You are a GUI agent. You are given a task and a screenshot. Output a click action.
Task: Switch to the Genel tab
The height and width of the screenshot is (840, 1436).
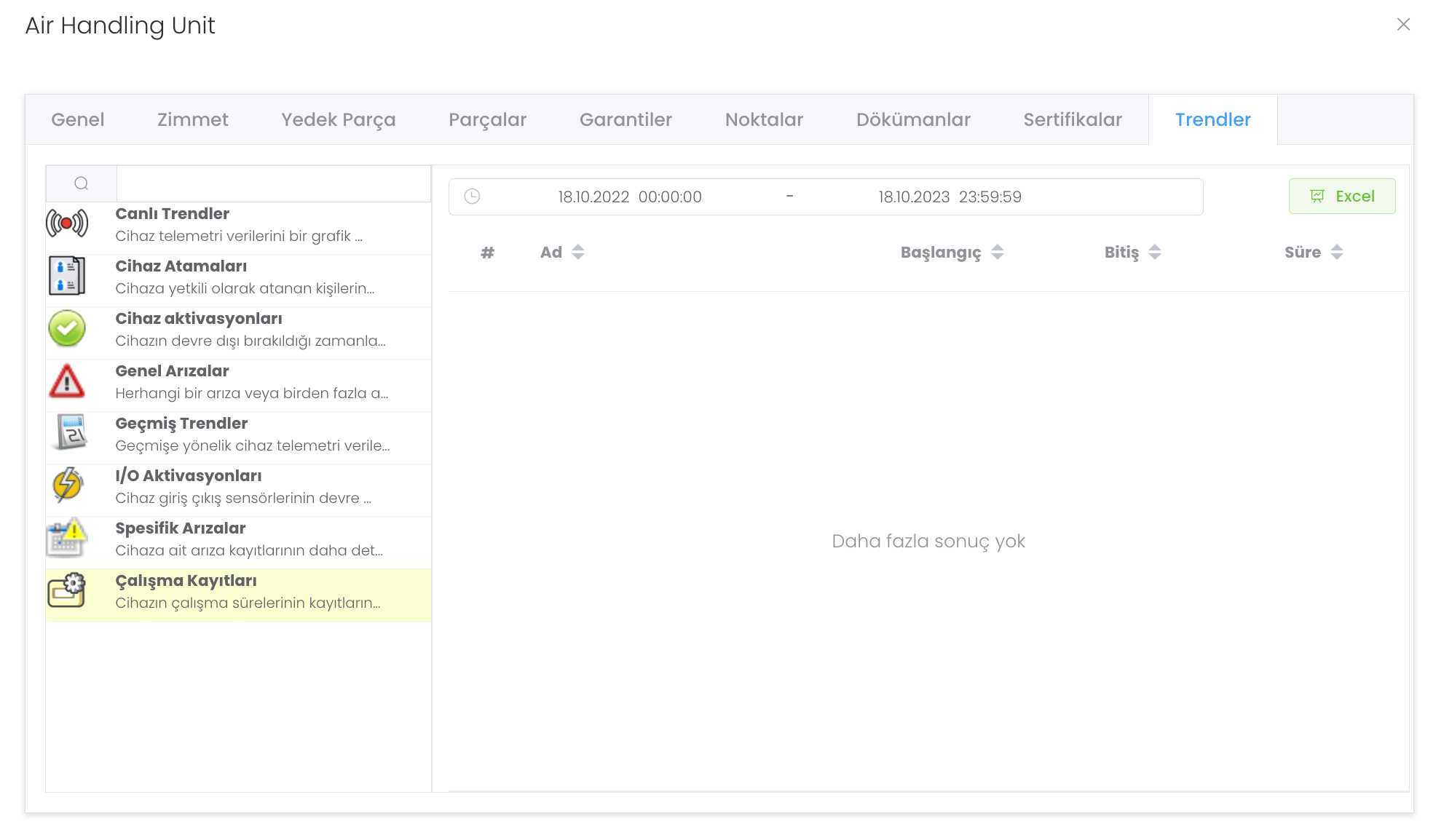coord(77,119)
